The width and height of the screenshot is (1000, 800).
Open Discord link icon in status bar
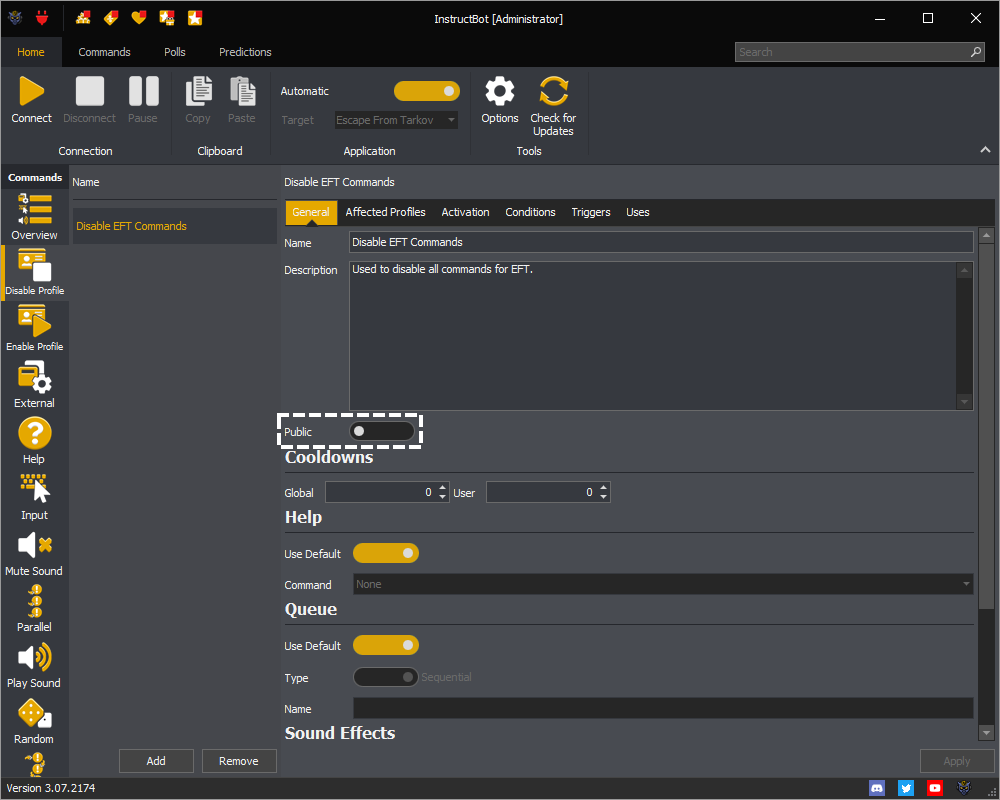[877, 789]
